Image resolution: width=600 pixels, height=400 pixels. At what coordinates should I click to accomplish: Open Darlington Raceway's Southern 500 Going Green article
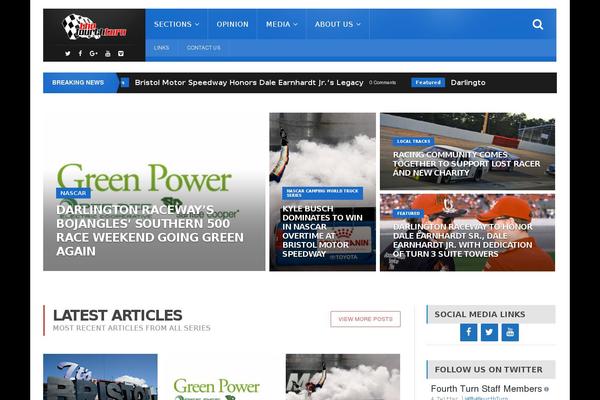tap(150, 230)
